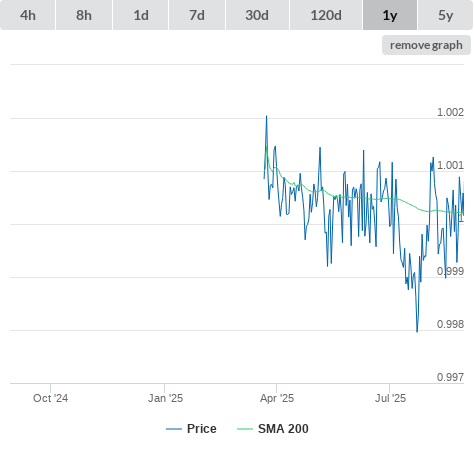Click the Jul '25 x-axis label

coord(390,398)
